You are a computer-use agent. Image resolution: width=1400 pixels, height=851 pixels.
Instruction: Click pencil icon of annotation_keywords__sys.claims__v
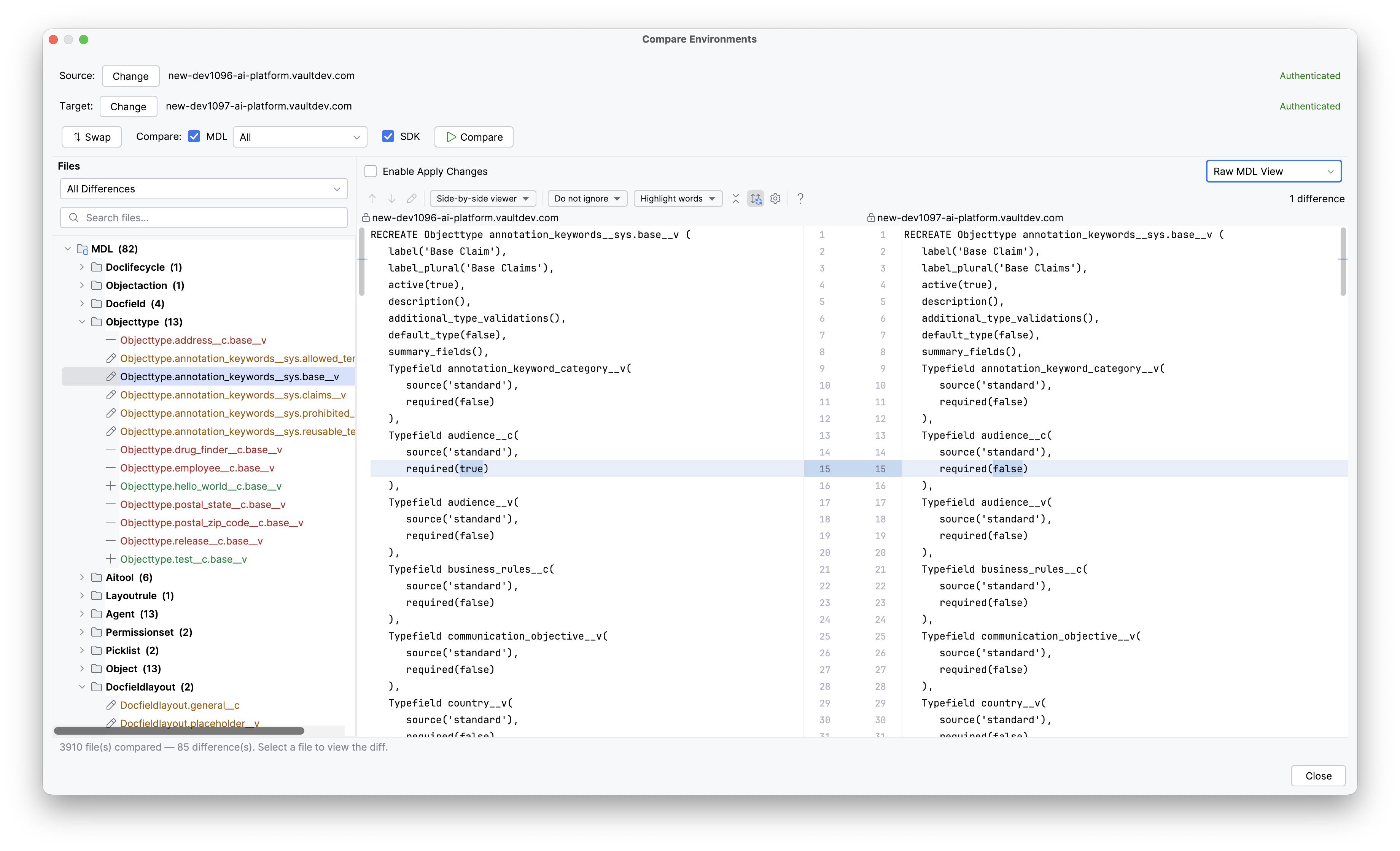(x=111, y=395)
